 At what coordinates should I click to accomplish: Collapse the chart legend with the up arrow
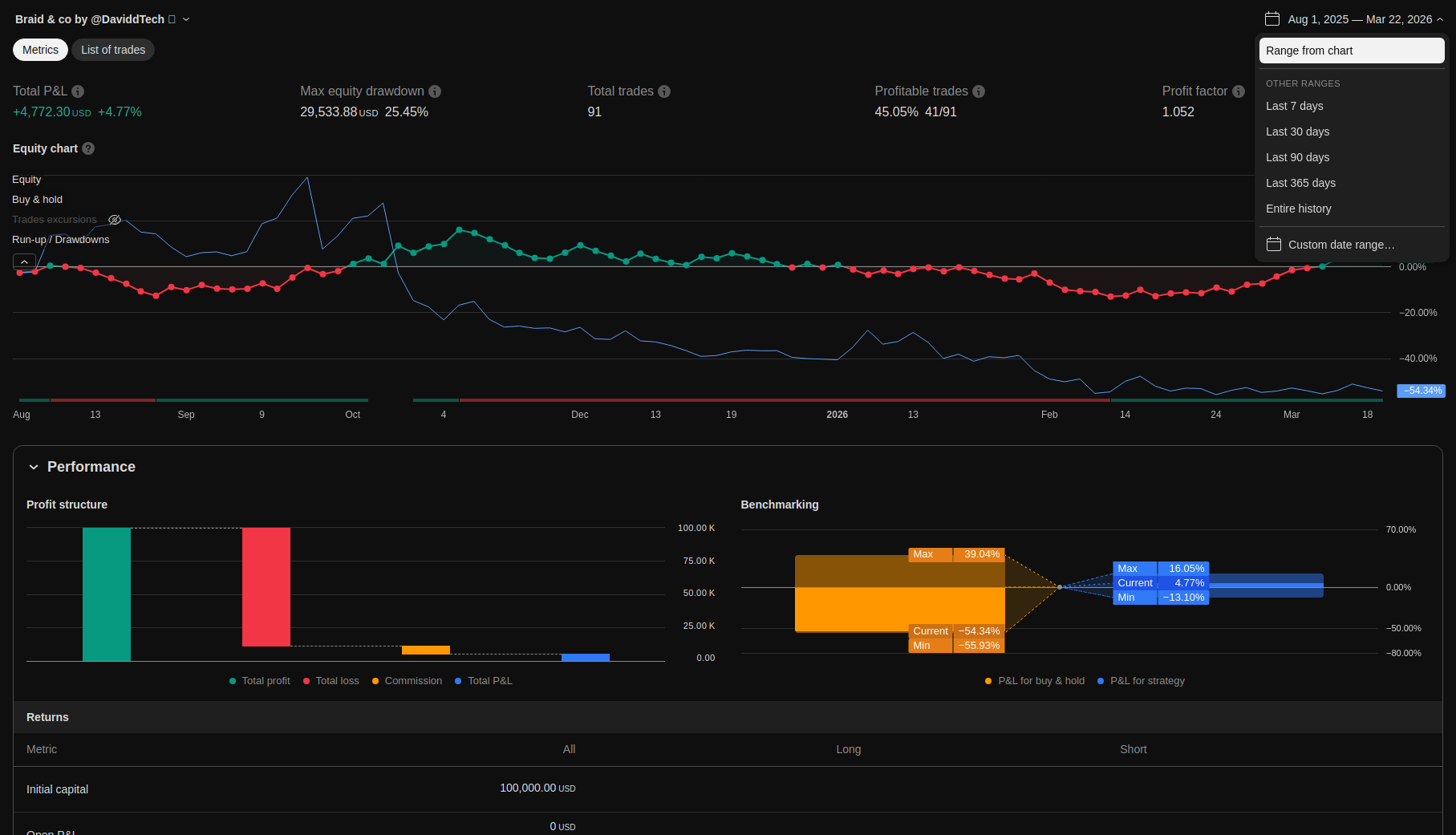[24, 261]
